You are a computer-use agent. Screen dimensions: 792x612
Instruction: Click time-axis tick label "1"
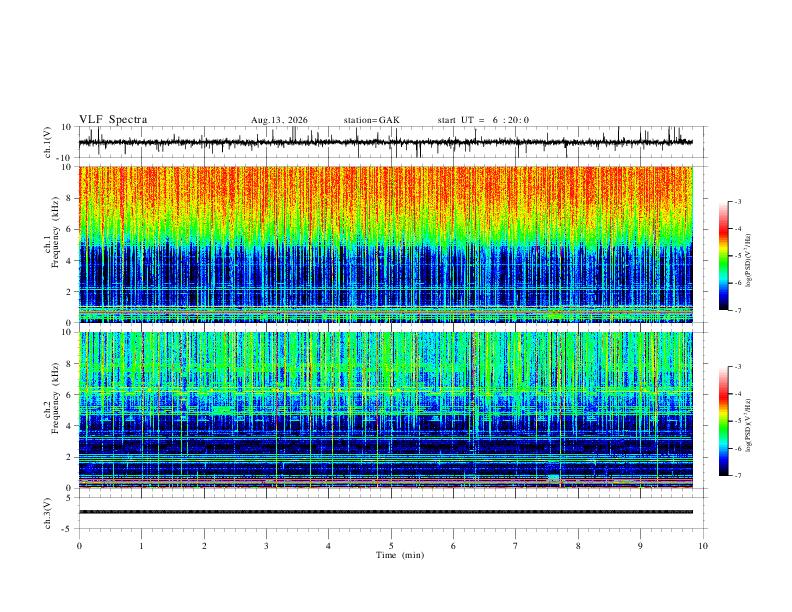click(x=141, y=546)
